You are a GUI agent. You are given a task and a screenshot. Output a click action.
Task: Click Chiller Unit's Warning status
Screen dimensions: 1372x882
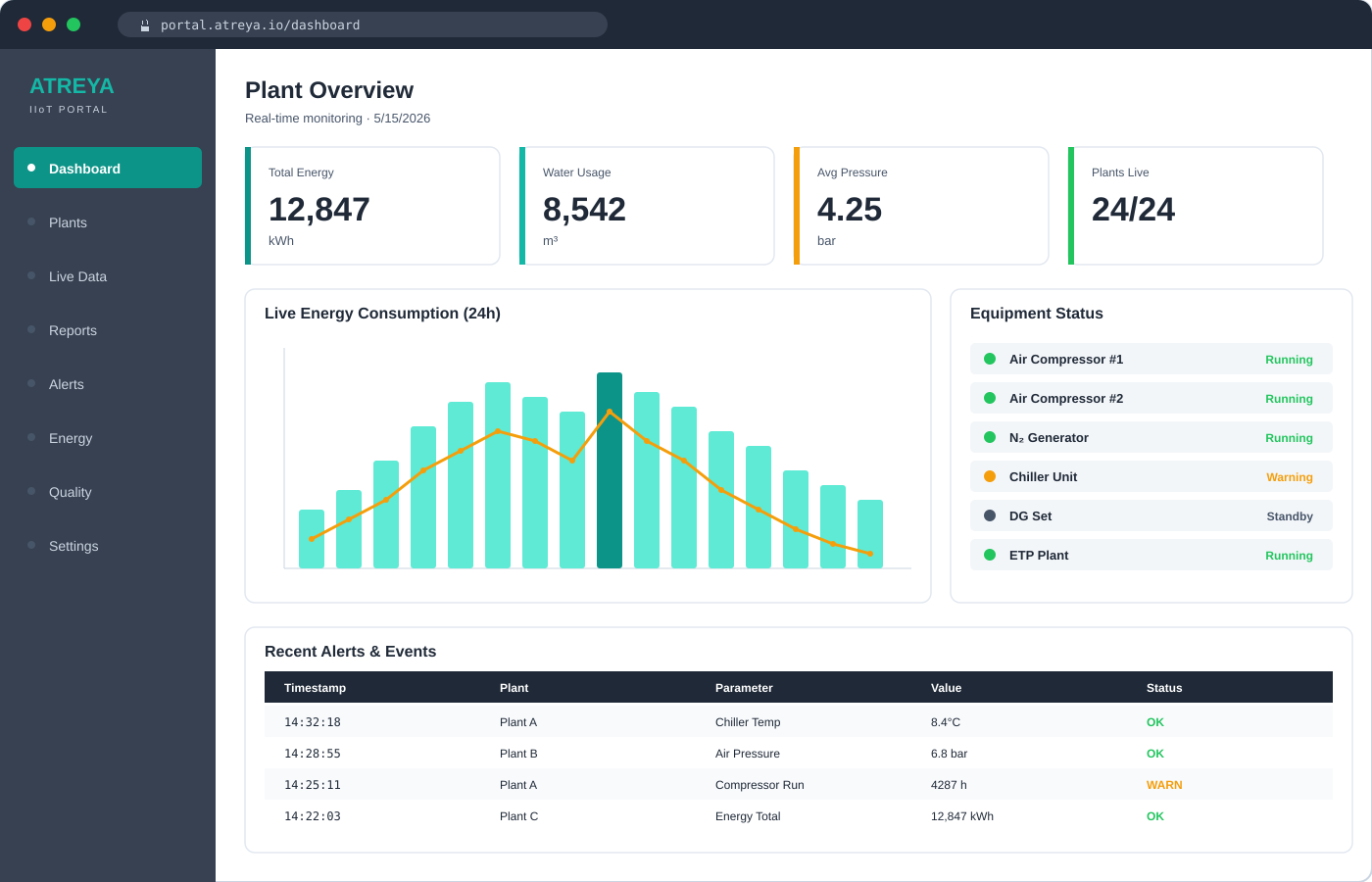(x=1290, y=477)
